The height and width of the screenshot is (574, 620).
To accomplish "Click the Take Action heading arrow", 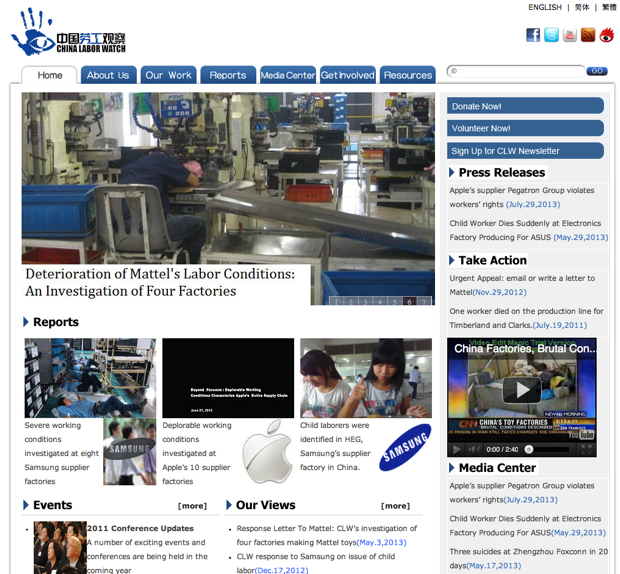I will click(x=452, y=260).
